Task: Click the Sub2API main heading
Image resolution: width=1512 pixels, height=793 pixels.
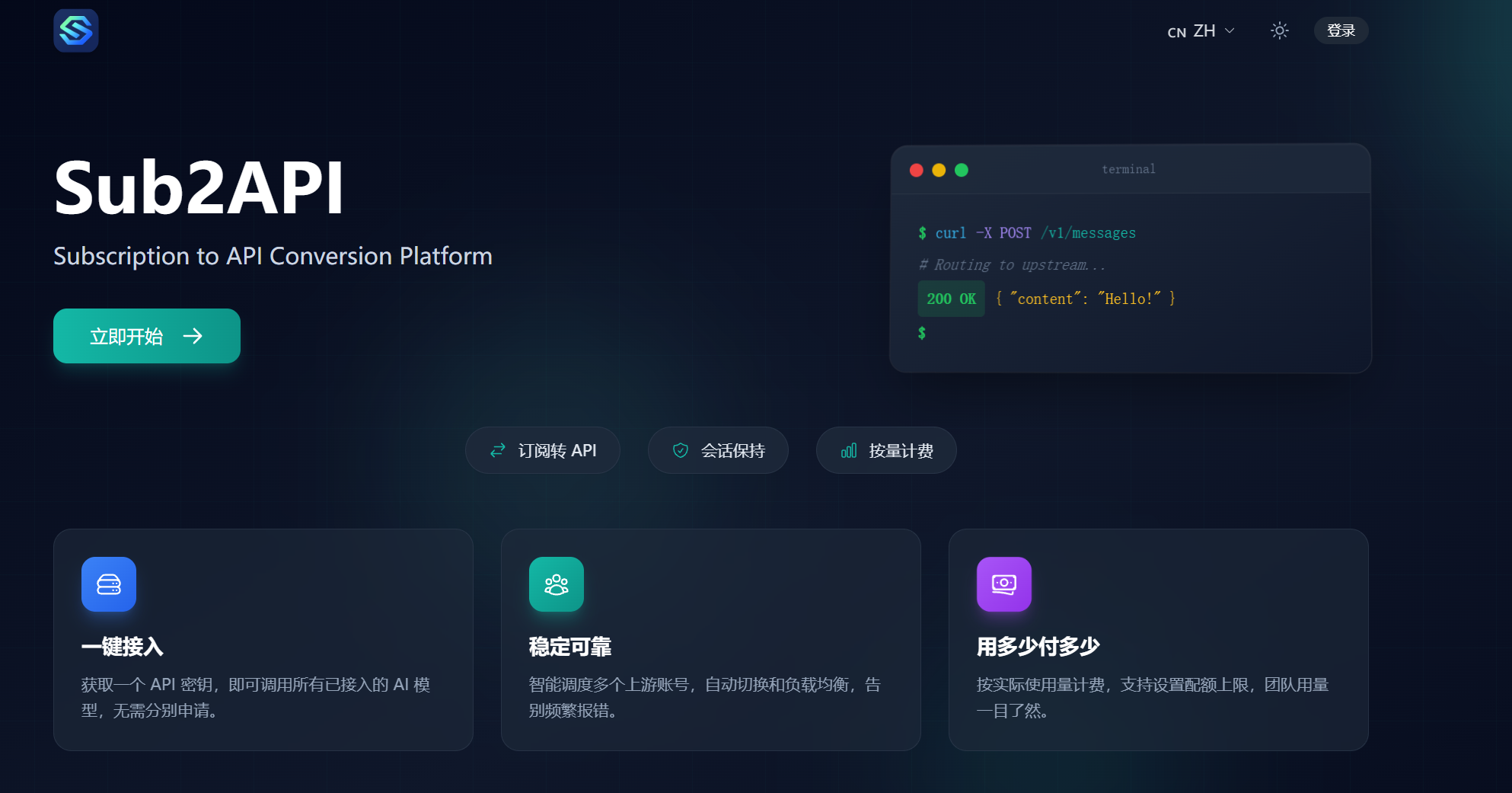Action: (199, 187)
